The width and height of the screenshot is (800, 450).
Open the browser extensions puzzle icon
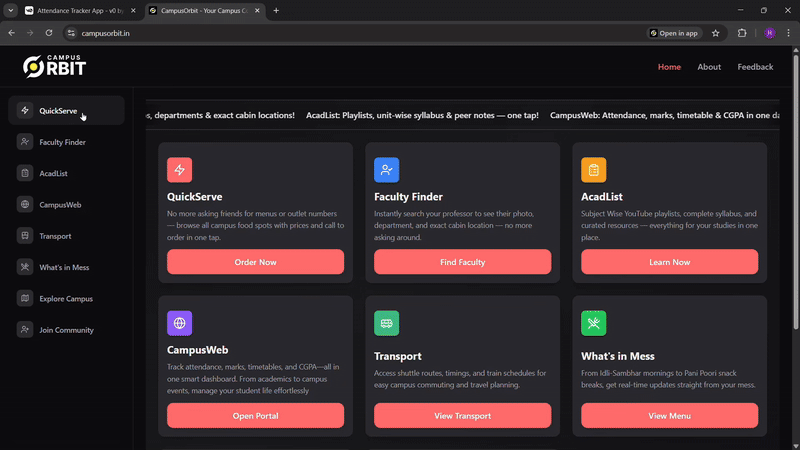coord(742,33)
